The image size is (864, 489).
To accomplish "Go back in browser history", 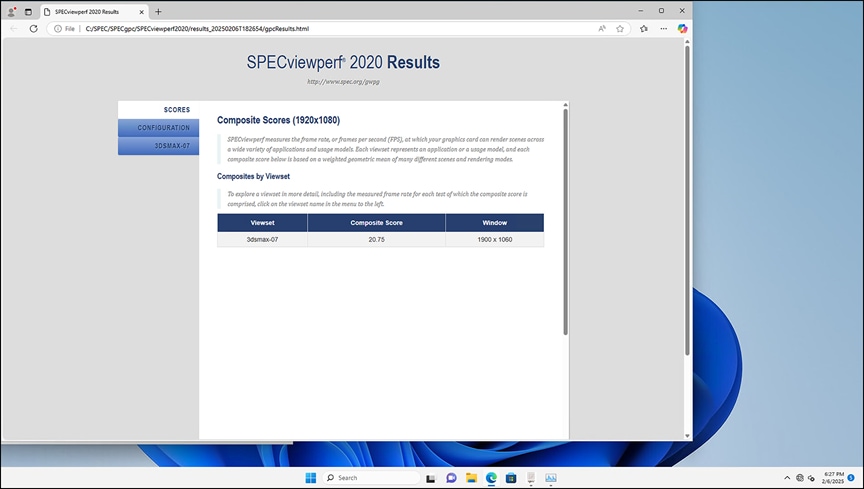I will [x=14, y=29].
